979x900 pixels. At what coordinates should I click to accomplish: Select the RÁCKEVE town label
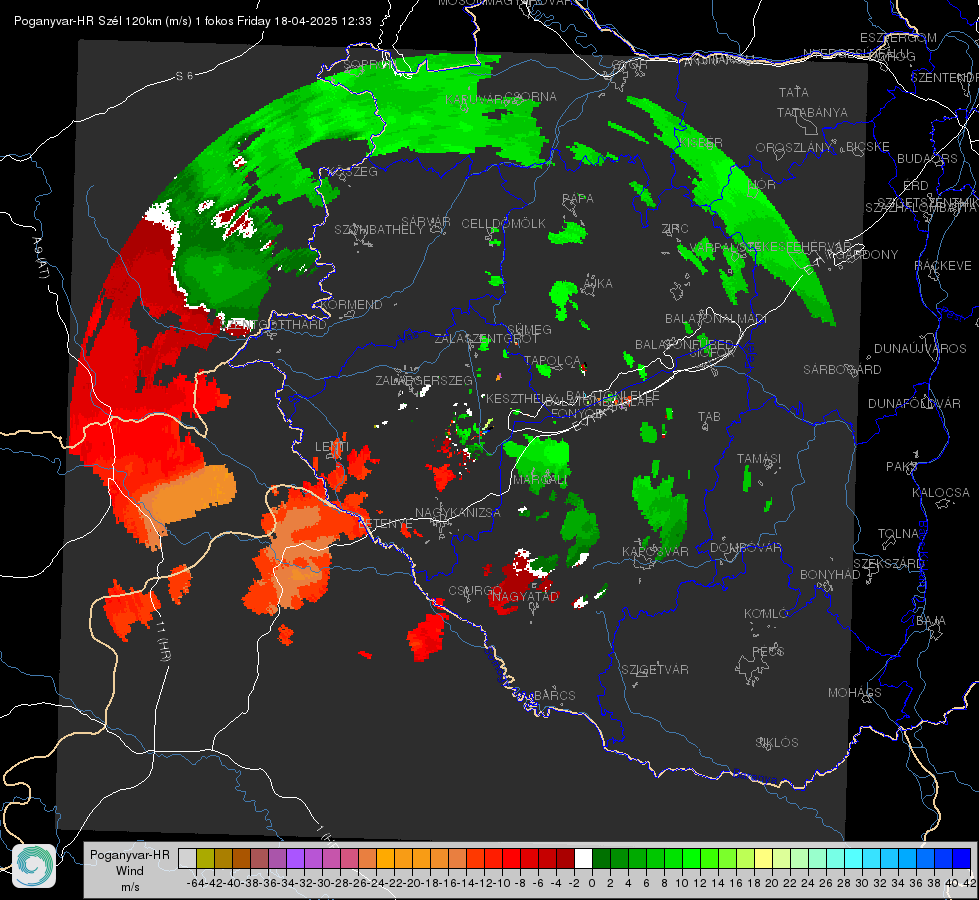(943, 266)
